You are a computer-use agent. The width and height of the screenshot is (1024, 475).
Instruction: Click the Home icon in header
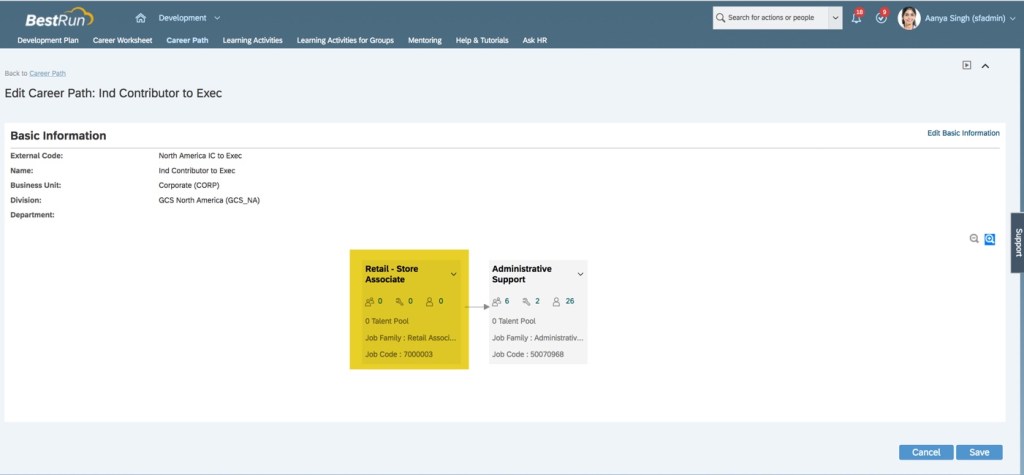(140, 18)
